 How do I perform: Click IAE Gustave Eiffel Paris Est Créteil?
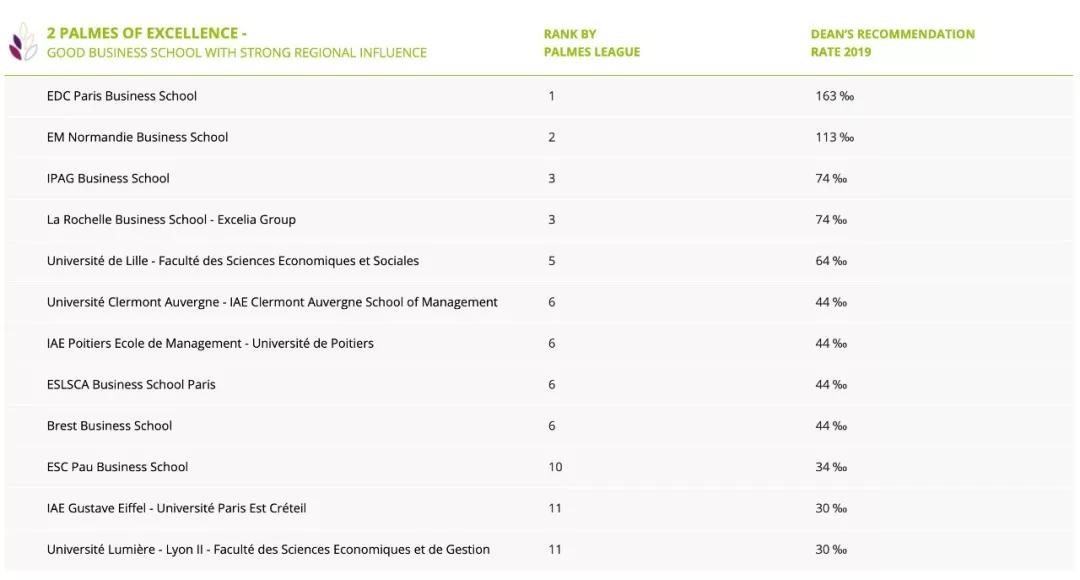tap(176, 508)
